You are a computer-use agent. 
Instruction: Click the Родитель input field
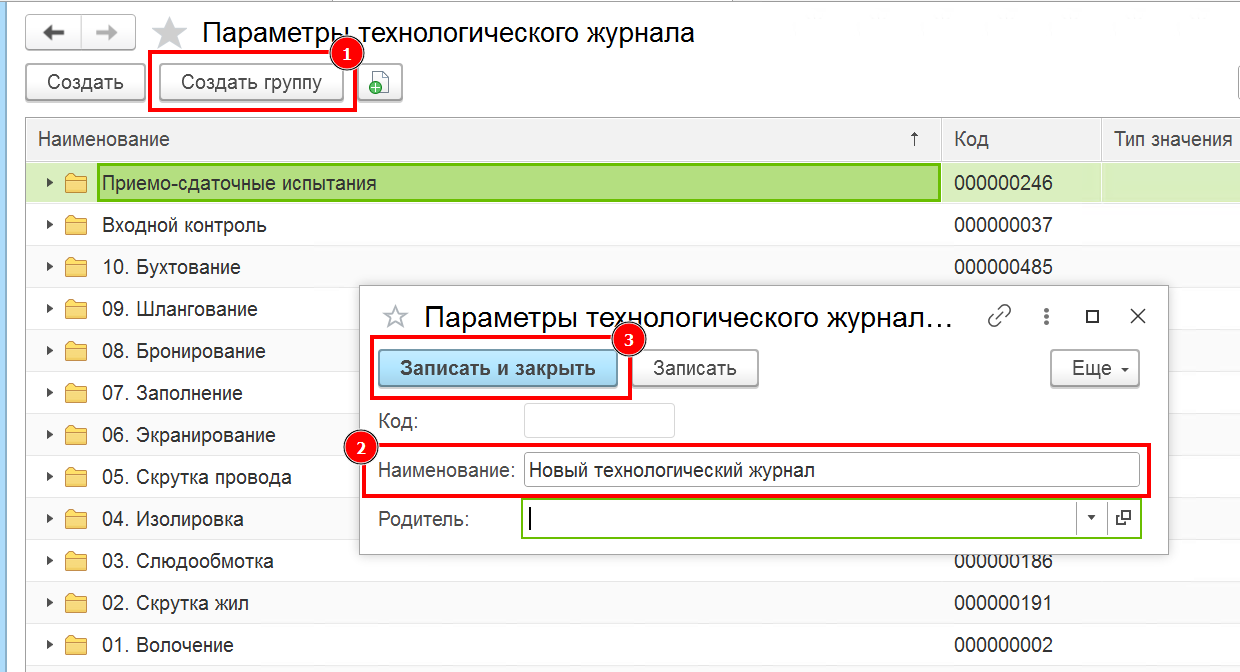coord(799,518)
